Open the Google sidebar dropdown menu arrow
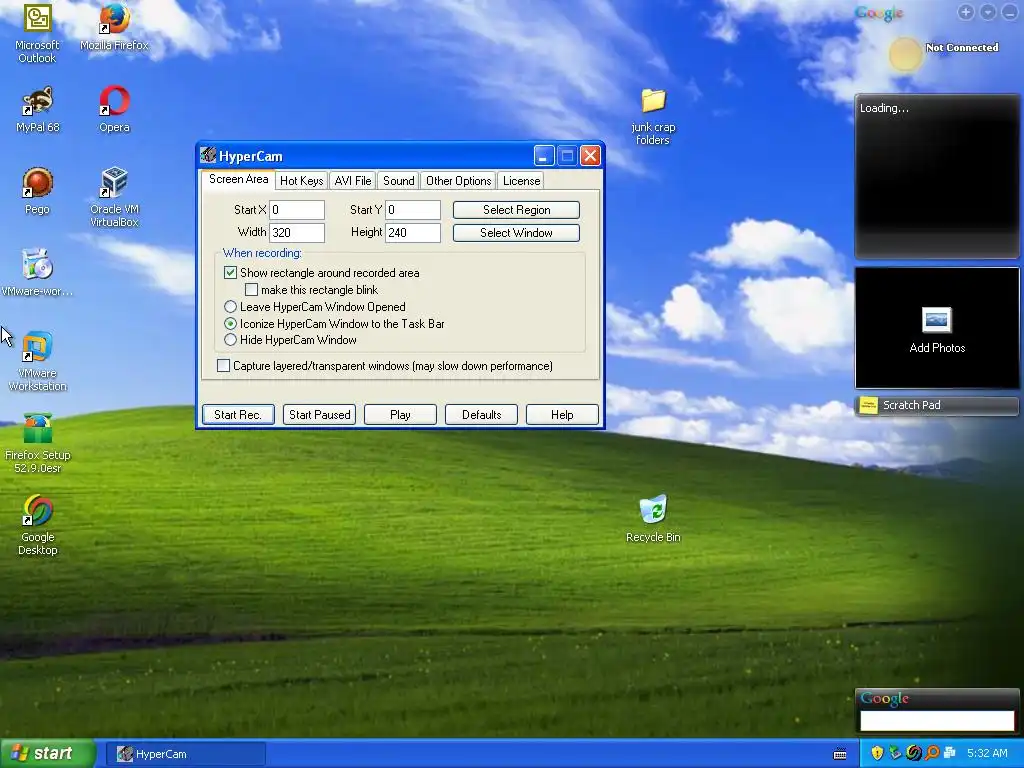 [988, 12]
